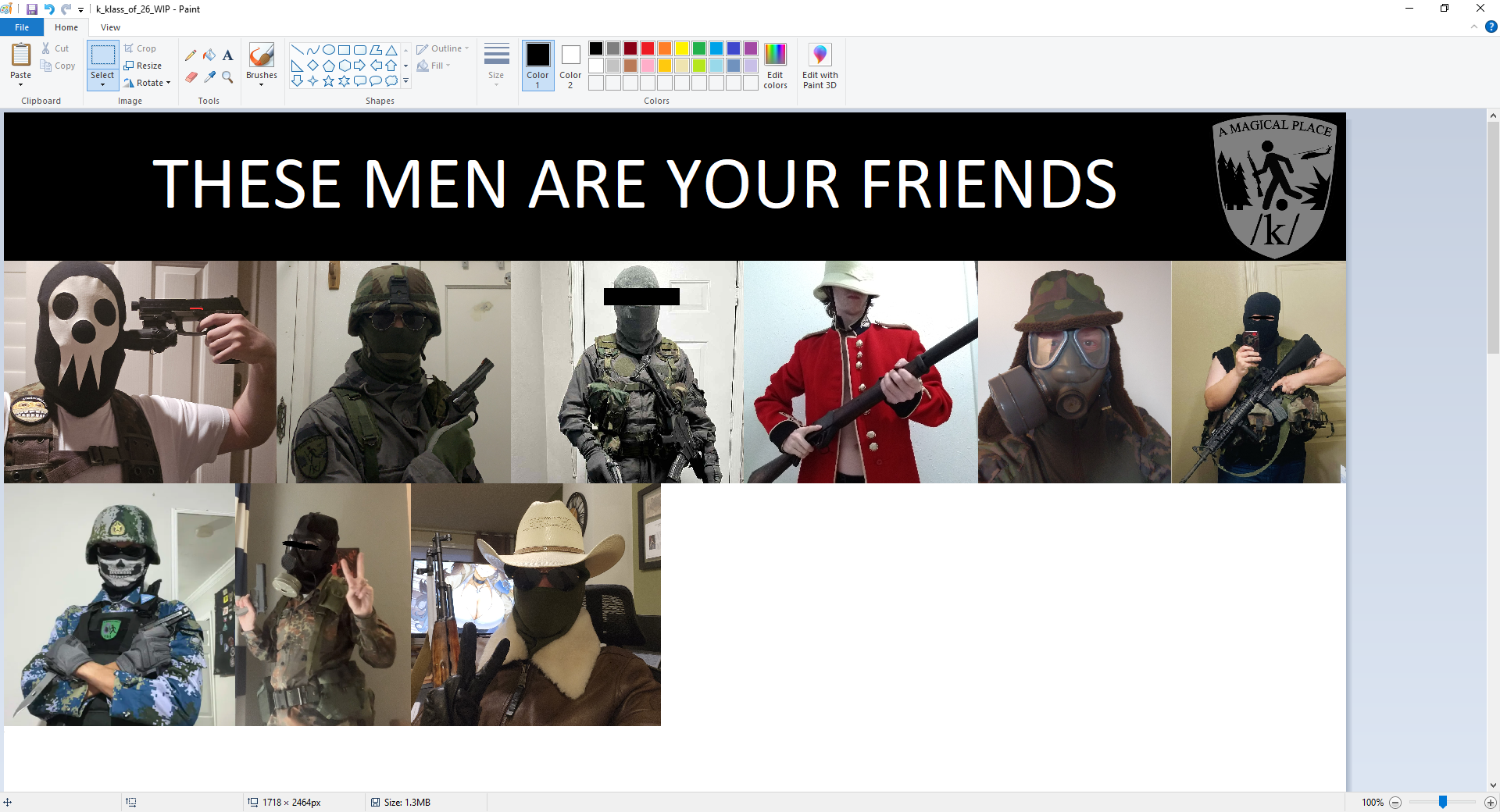This screenshot has height=812, width=1500.
Task: Pick the Rounded rectangle shape
Action: pyautogui.click(x=360, y=50)
